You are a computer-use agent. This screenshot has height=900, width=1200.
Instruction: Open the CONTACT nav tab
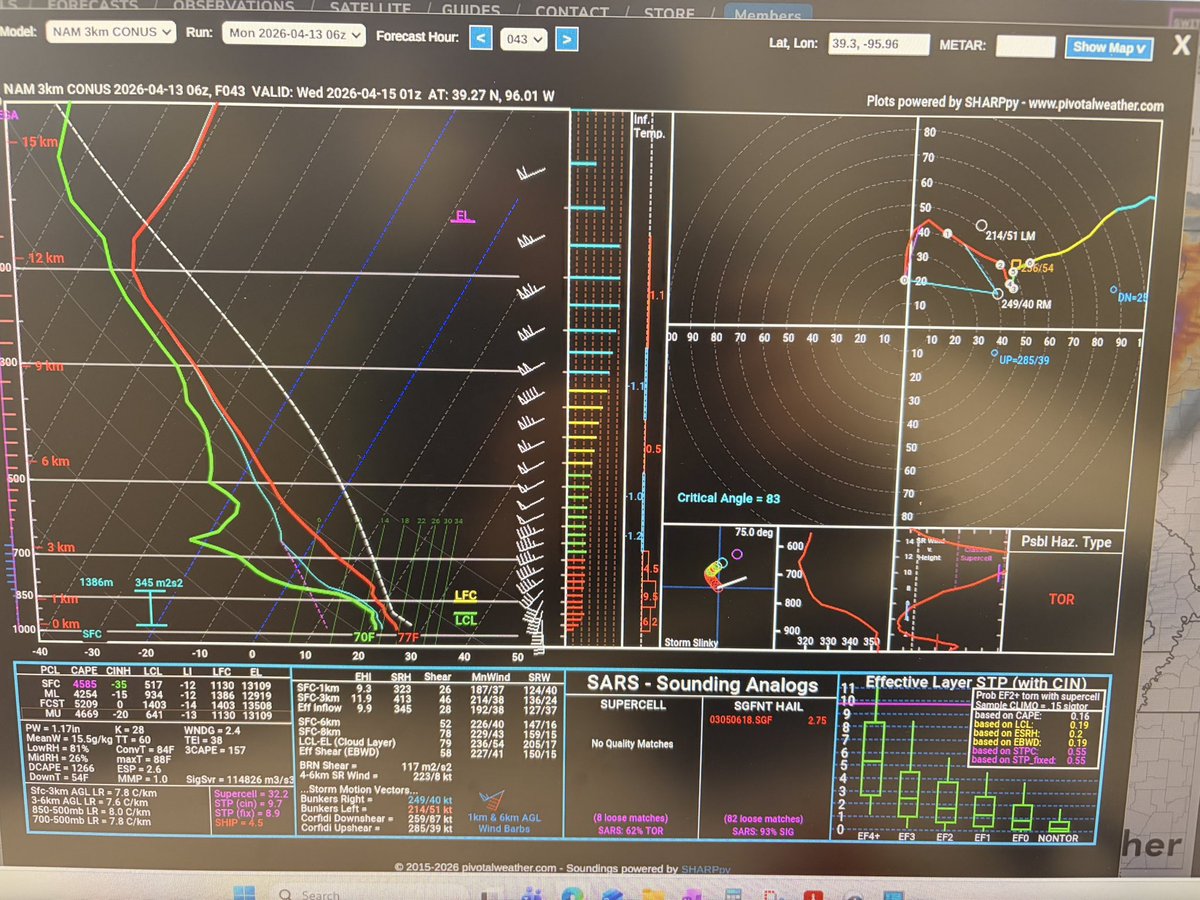pyautogui.click(x=571, y=12)
